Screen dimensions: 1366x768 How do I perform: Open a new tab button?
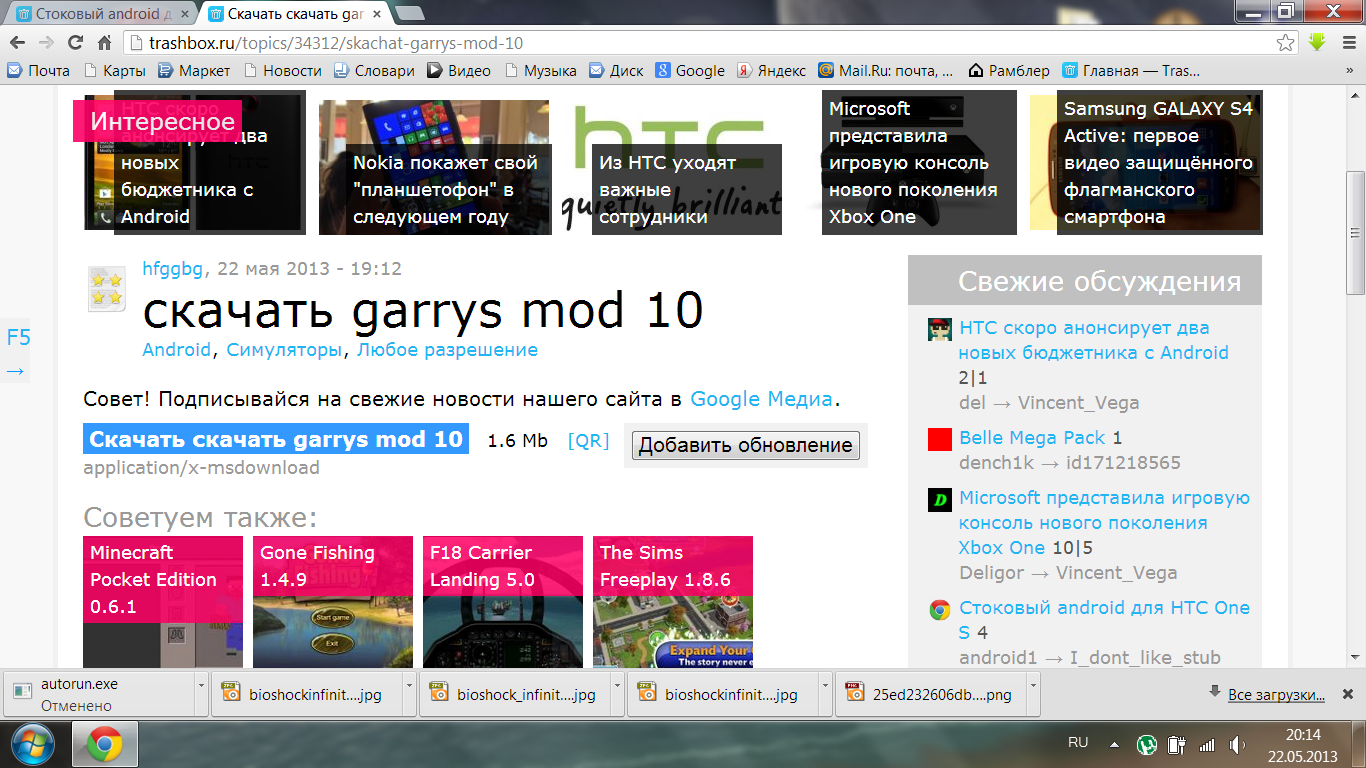tap(409, 13)
